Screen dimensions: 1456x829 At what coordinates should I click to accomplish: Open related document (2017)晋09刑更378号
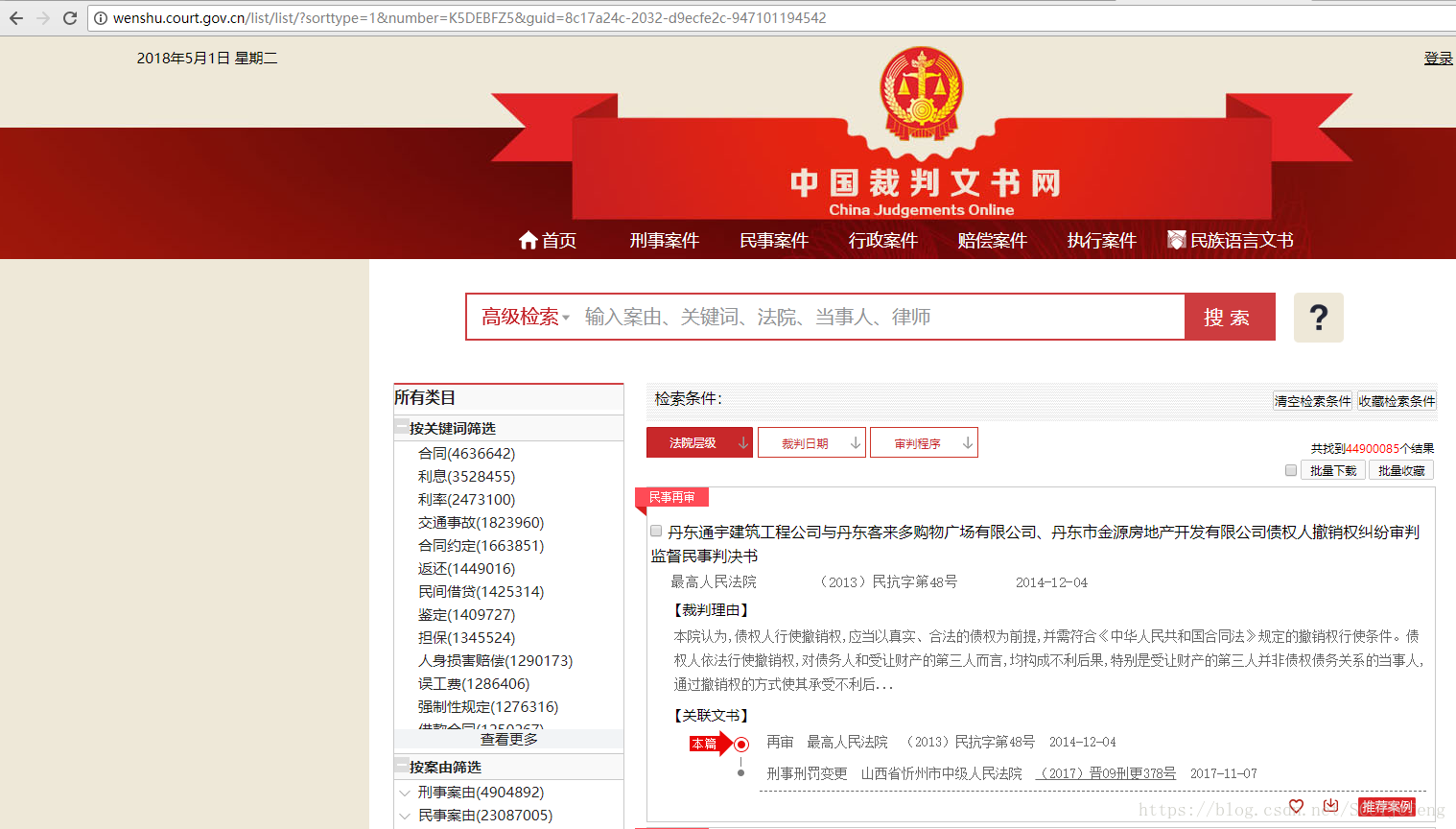coord(1106,773)
